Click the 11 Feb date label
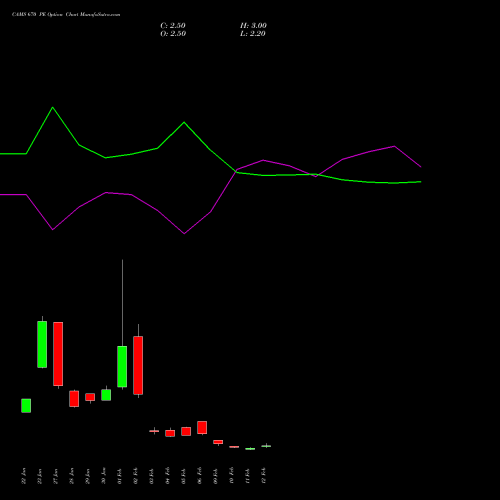The image size is (500, 500). (x=248, y=476)
